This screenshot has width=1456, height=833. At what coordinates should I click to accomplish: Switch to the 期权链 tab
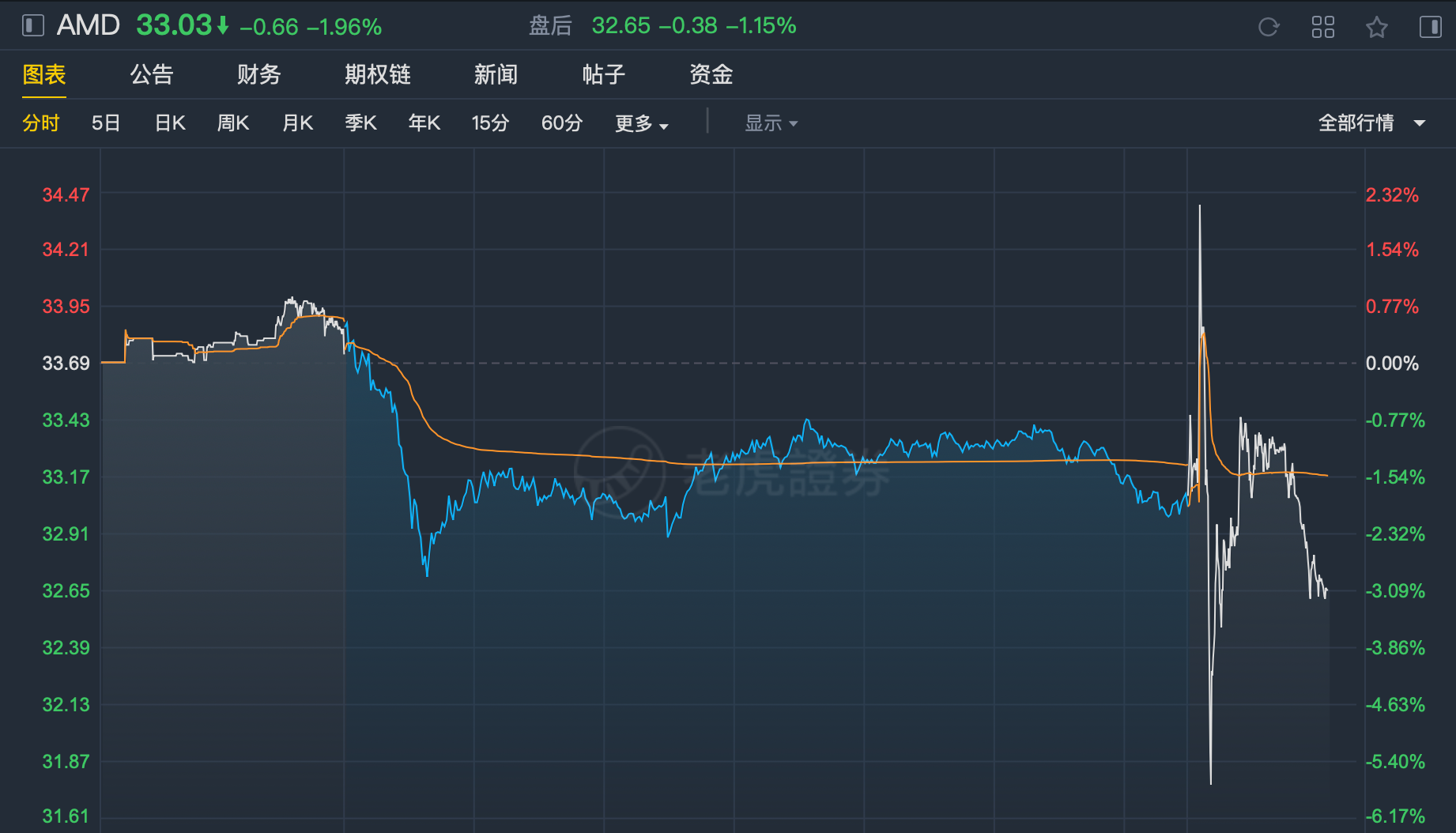[378, 74]
